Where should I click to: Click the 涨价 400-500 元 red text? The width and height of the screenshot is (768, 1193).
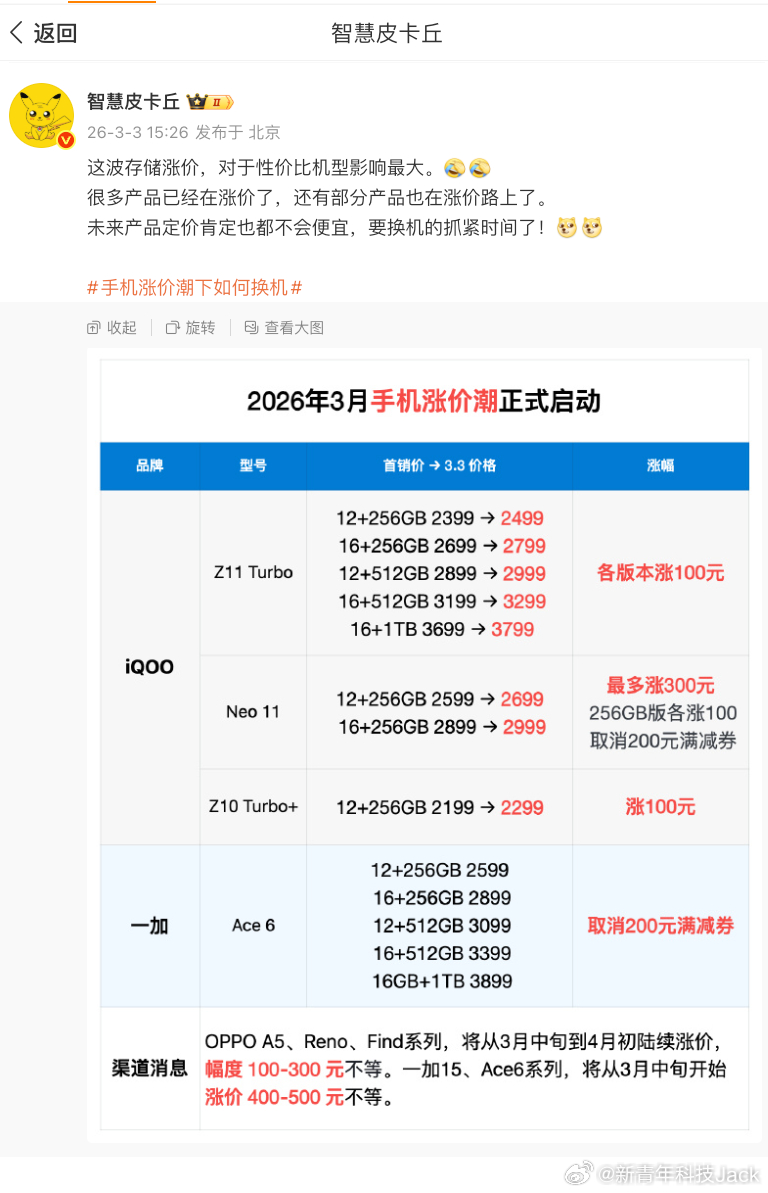(x=274, y=1097)
